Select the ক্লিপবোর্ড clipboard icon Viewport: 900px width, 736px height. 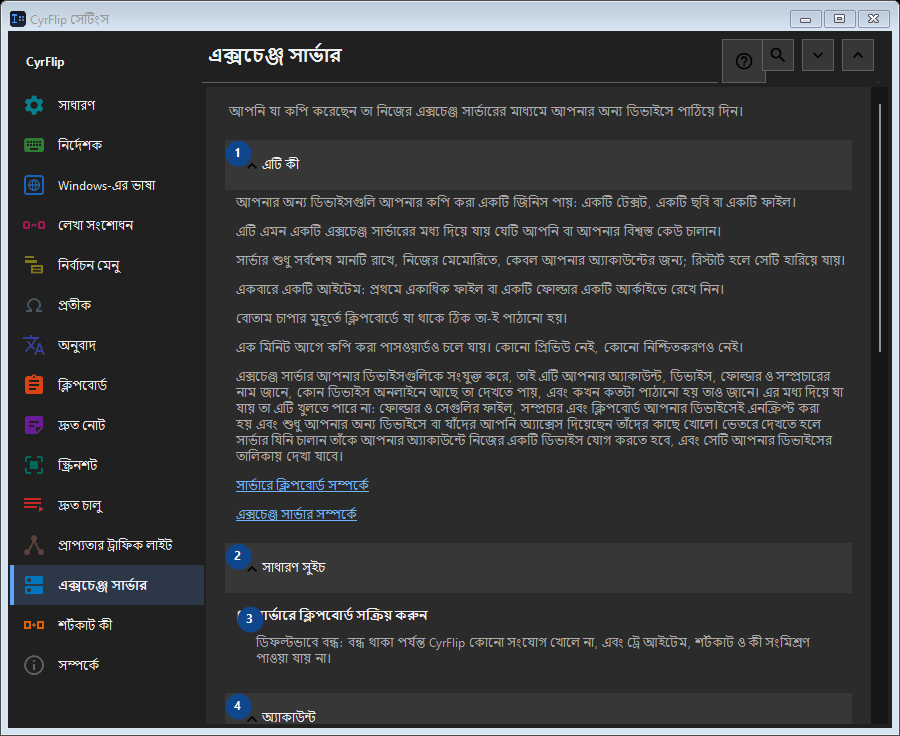(x=34, y=385)
